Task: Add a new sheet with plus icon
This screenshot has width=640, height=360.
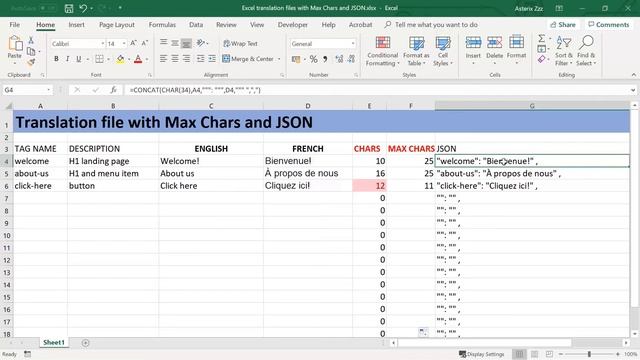Action: point(85,343)
